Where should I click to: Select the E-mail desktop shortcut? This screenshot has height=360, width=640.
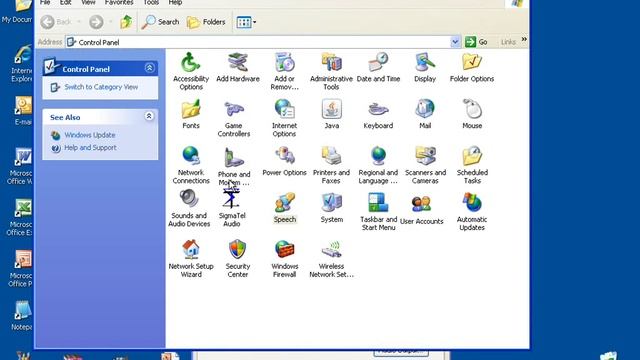[x=23, y=111]
